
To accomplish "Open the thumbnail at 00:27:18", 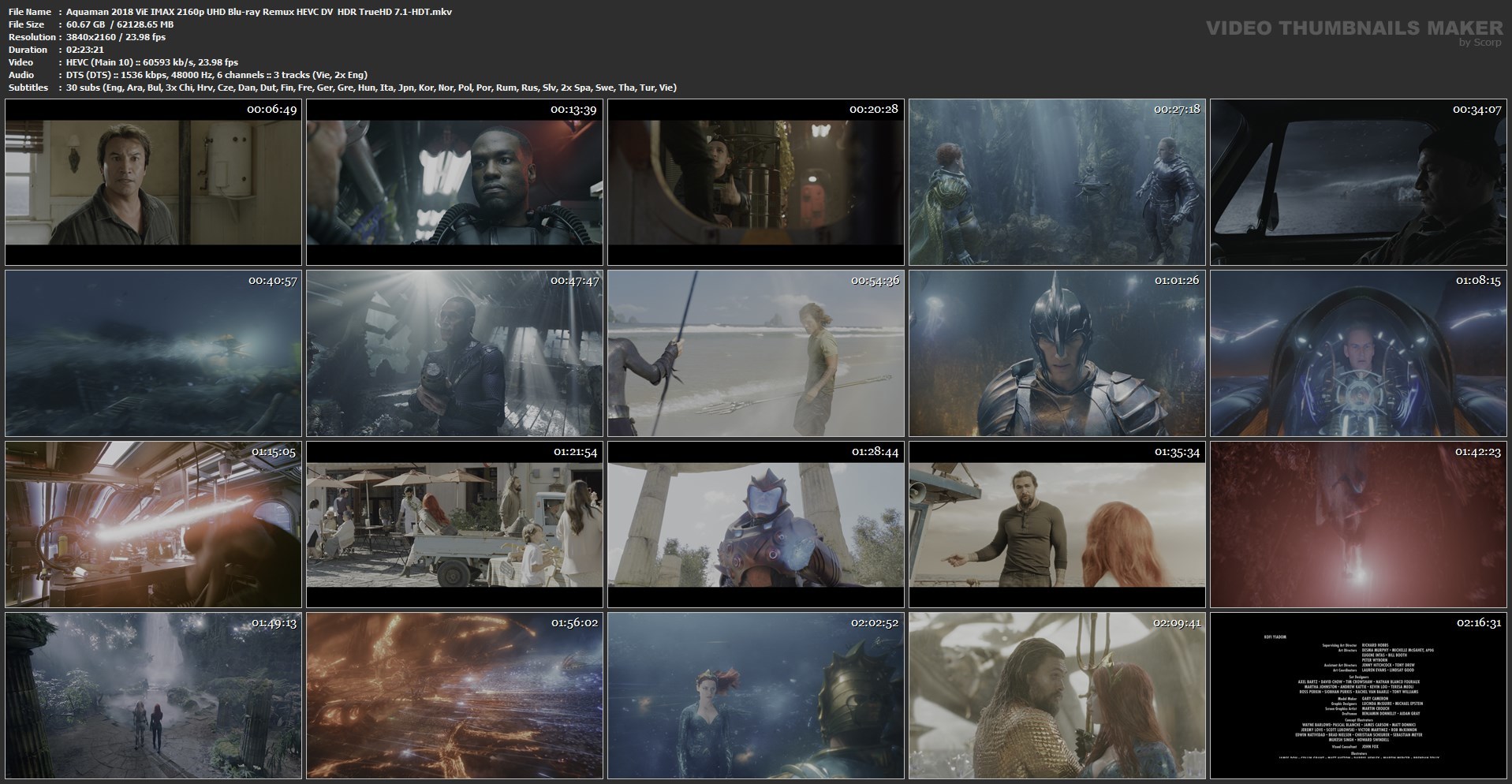I will pyautogui.click(x=1057, y=182).
